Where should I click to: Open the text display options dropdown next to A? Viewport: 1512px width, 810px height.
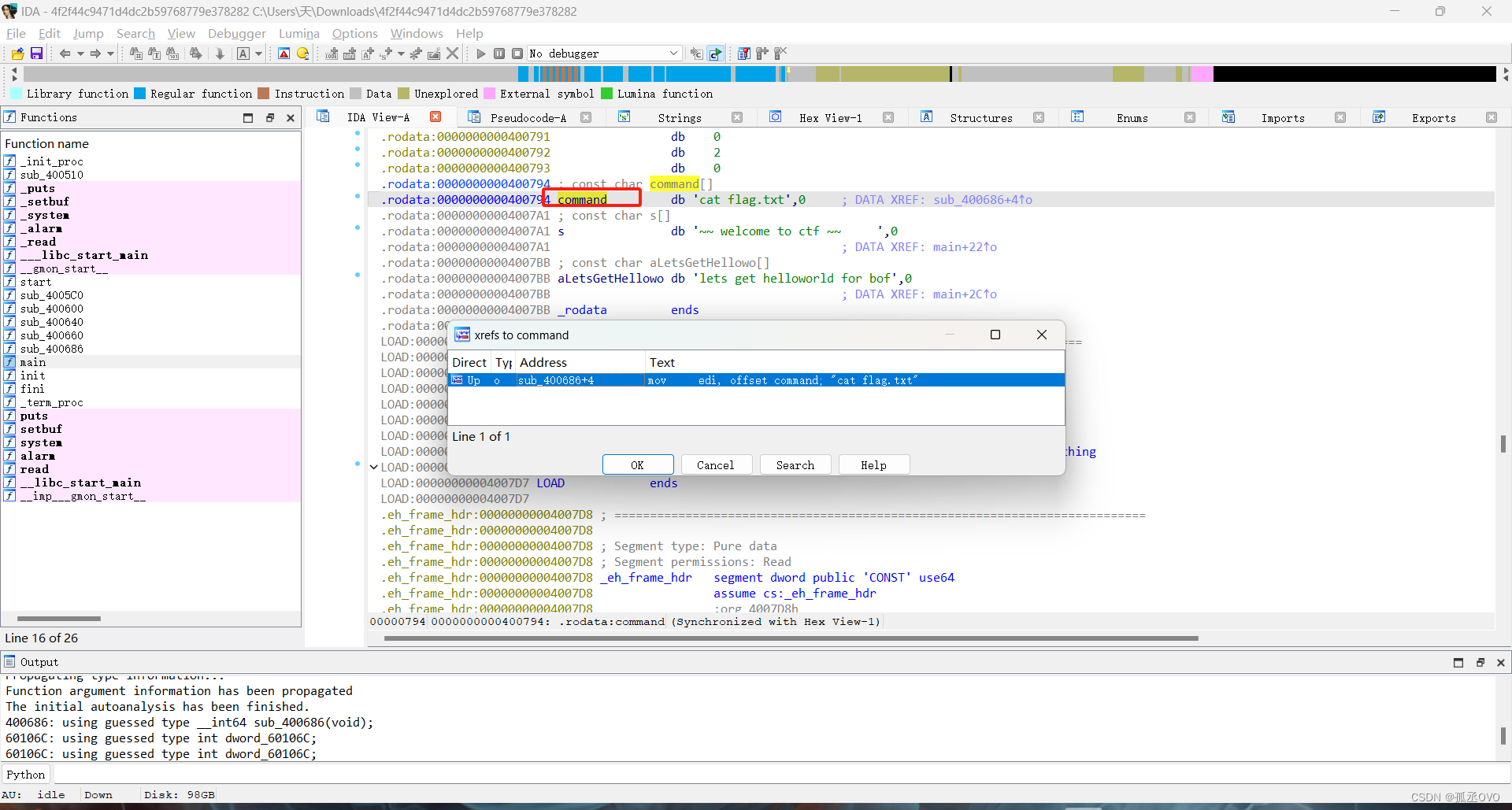click(x=258, y=54)
